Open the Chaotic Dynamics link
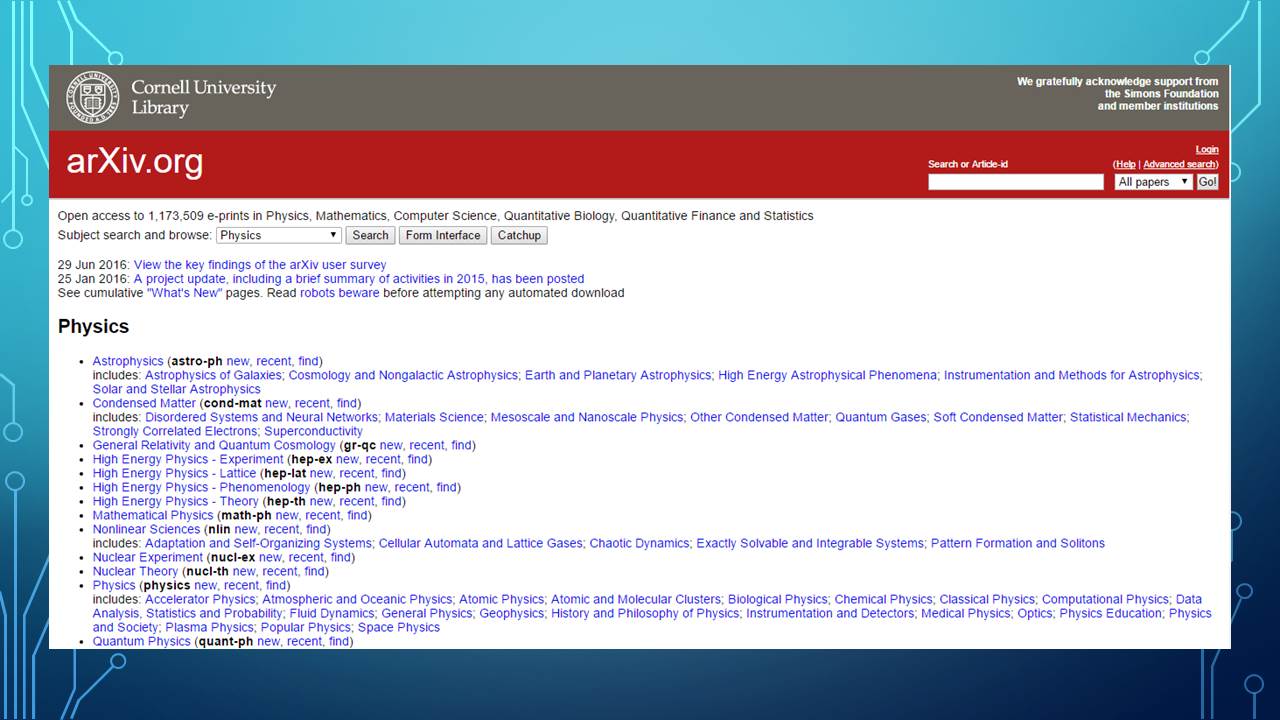The height and width of the screenshot is (720, 1280). (639, 543)
